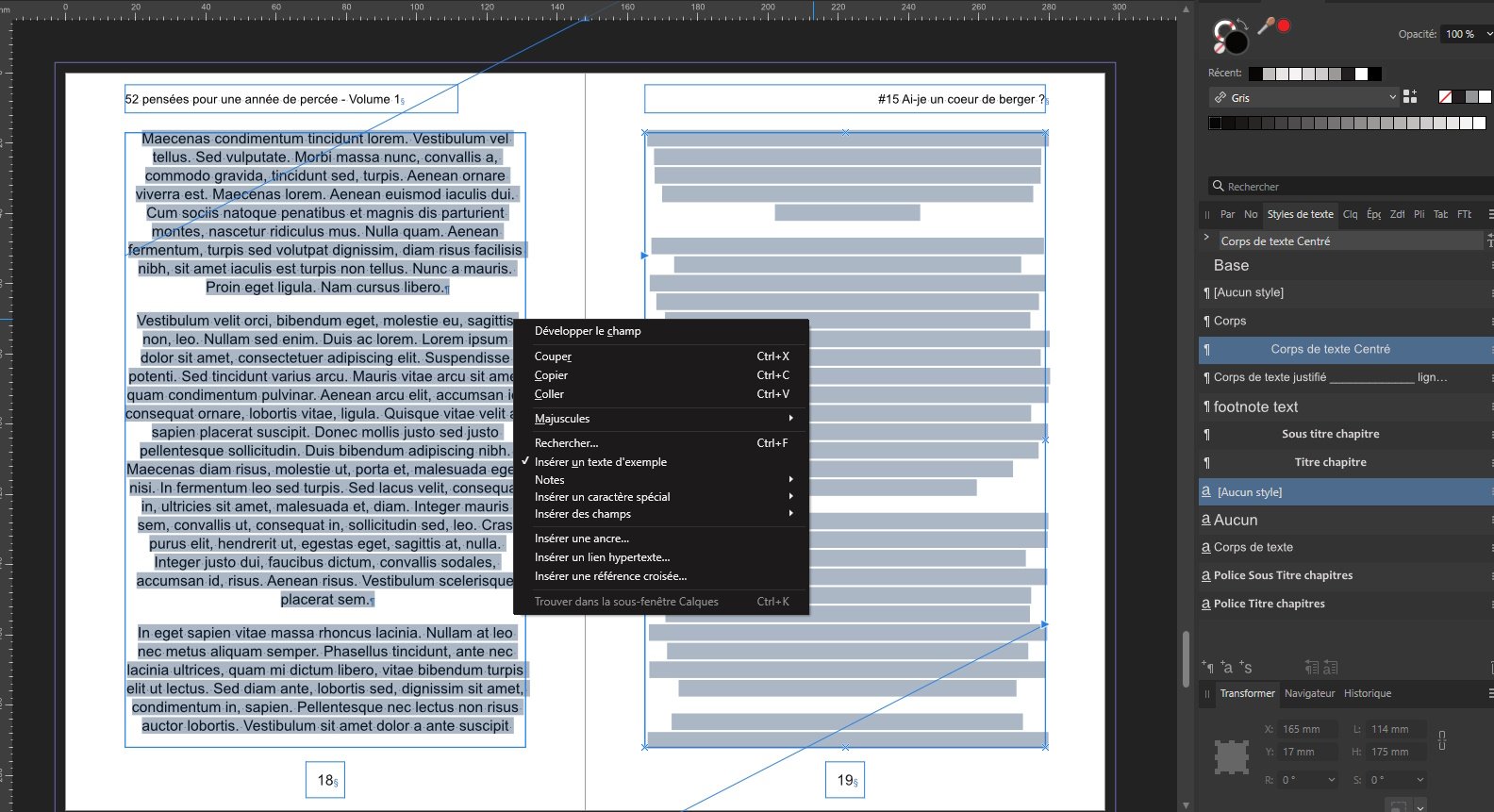Click the transform anchor point selector
1494x812 pixels.
point(1231,756)
